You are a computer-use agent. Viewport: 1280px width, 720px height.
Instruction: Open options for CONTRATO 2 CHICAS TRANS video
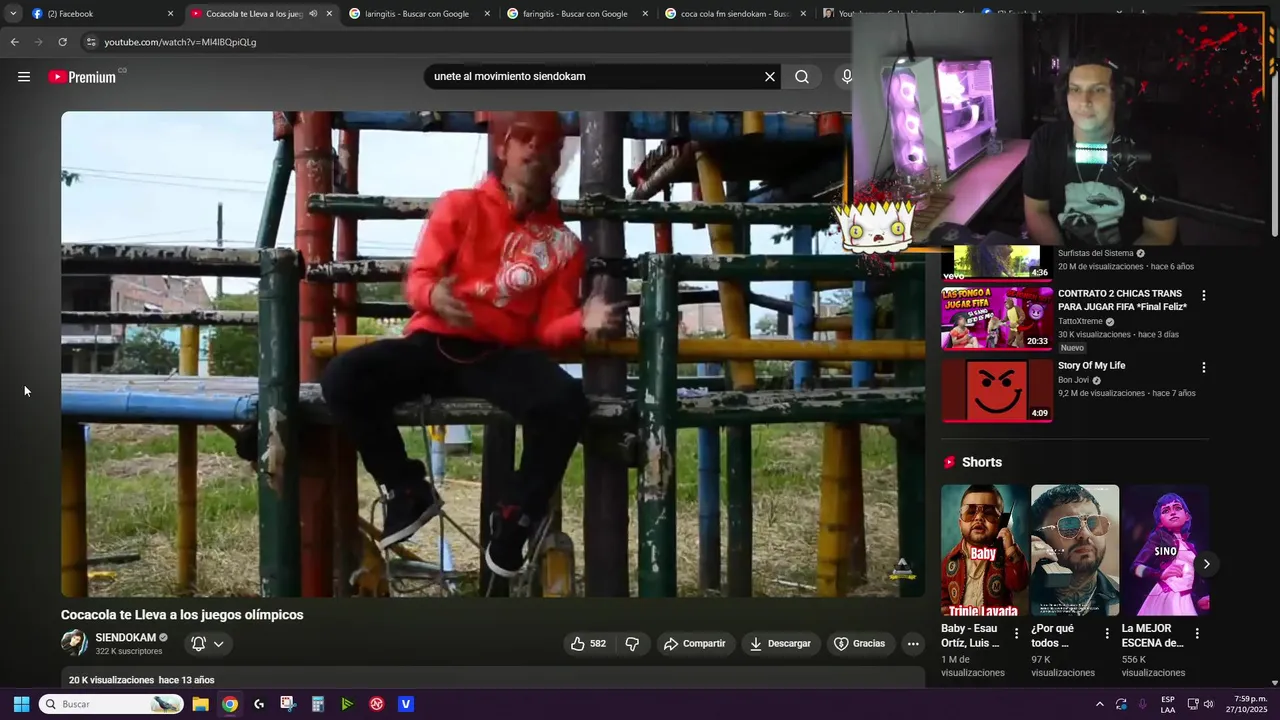tap(1203, 296)
